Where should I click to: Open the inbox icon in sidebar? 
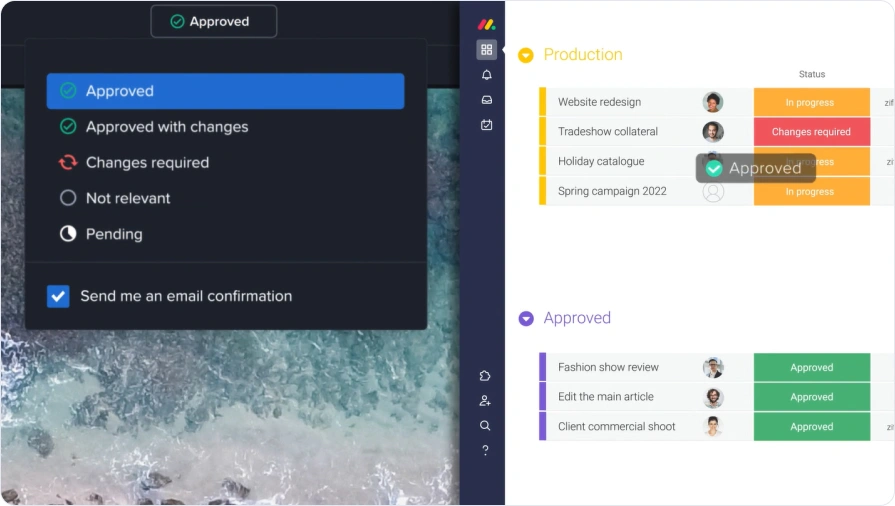486,100
